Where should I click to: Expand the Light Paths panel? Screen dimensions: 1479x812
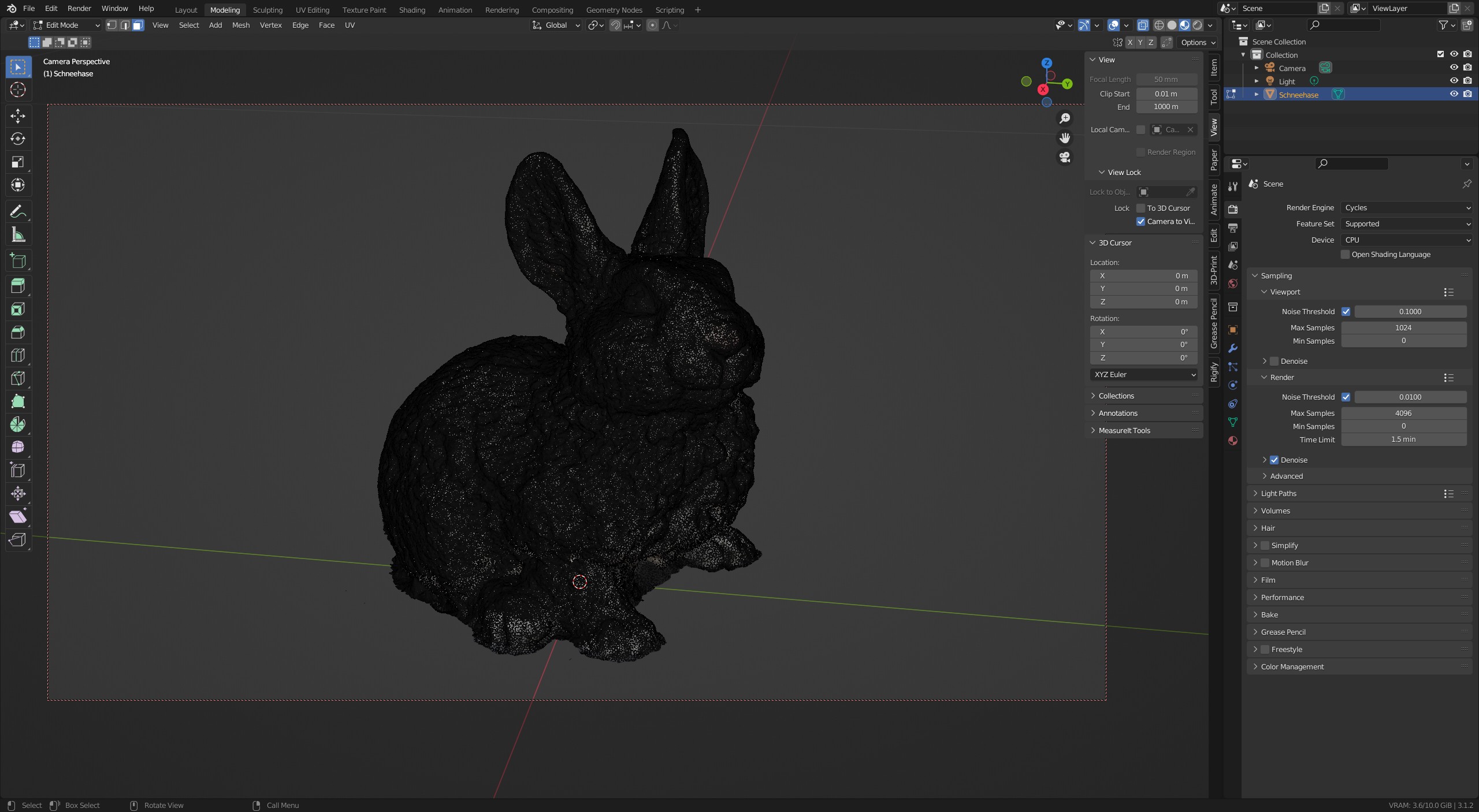coord(1279,494)
